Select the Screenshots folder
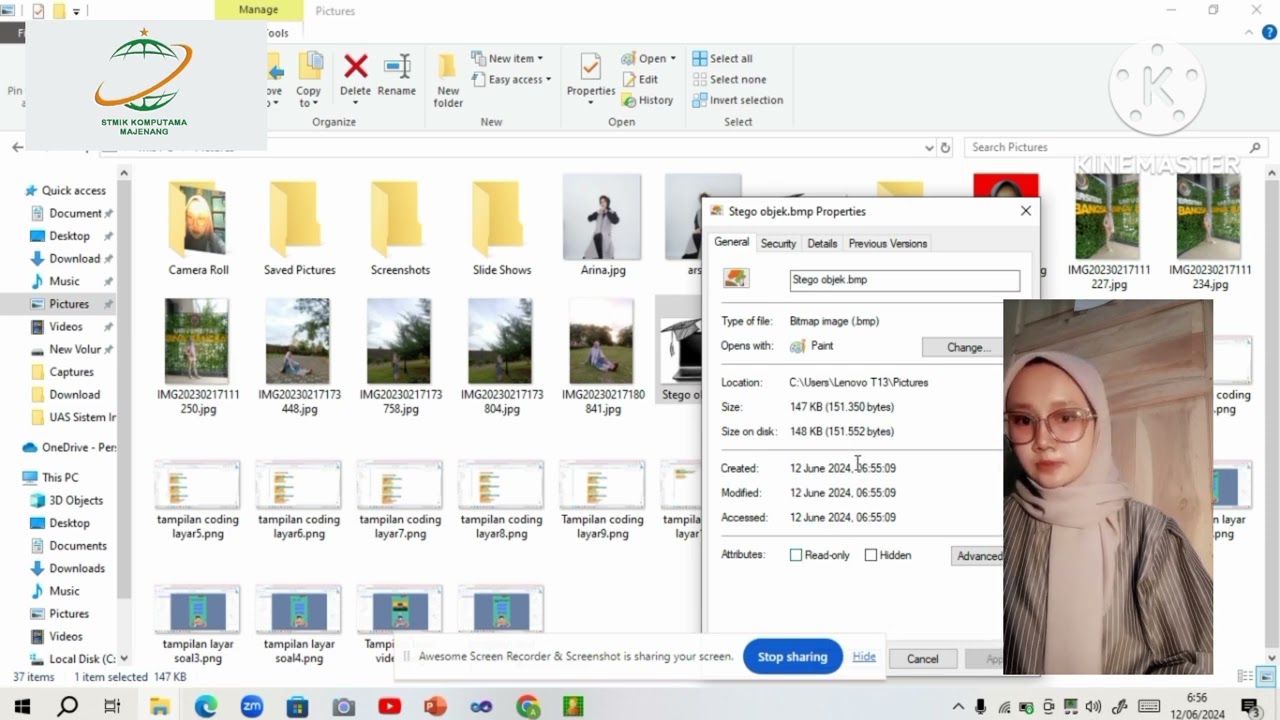The height and width of the screenshot is (720, 1280). [x=400, y=228]
